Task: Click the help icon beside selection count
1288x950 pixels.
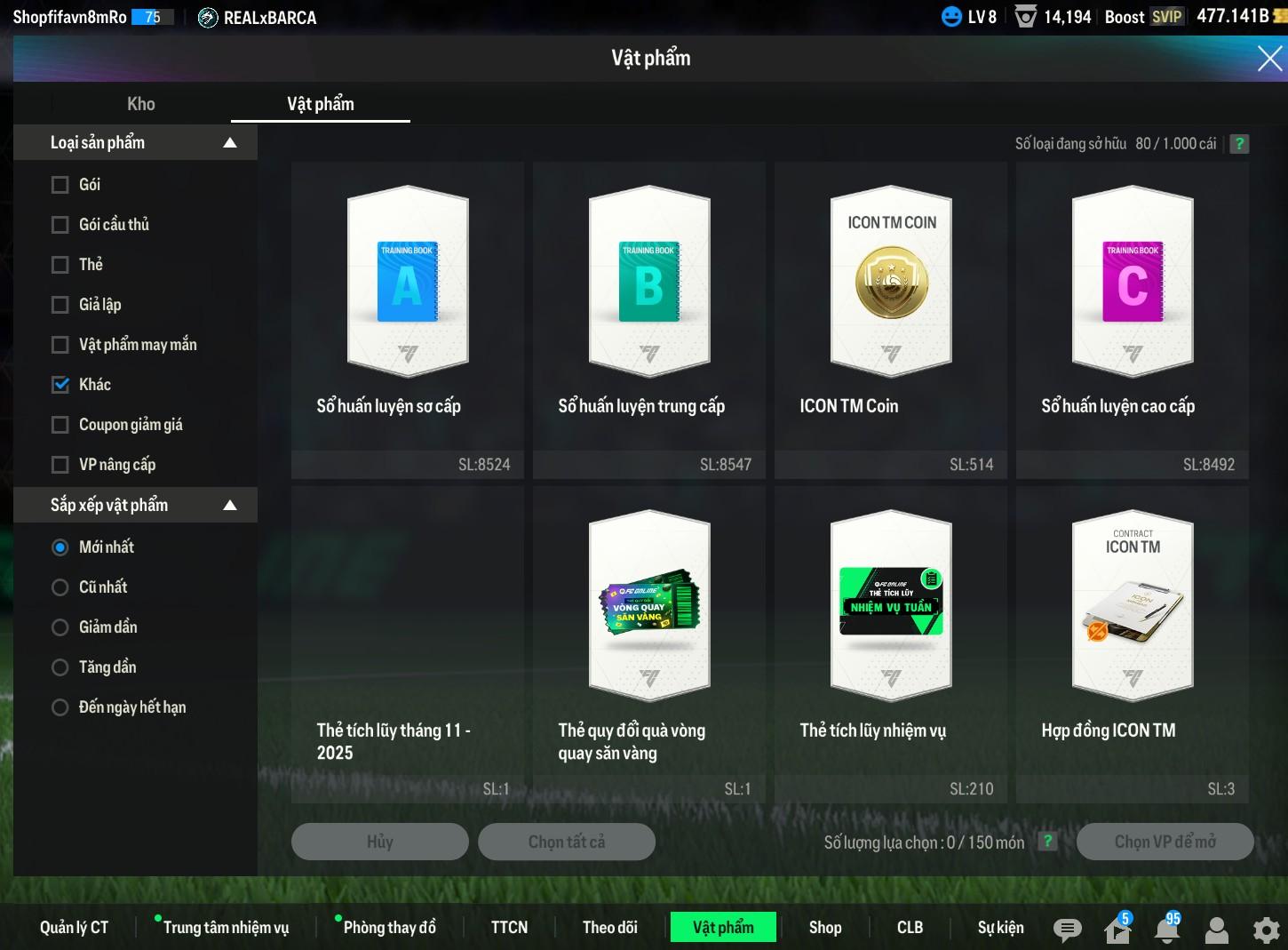Action: click(1048, 842)
